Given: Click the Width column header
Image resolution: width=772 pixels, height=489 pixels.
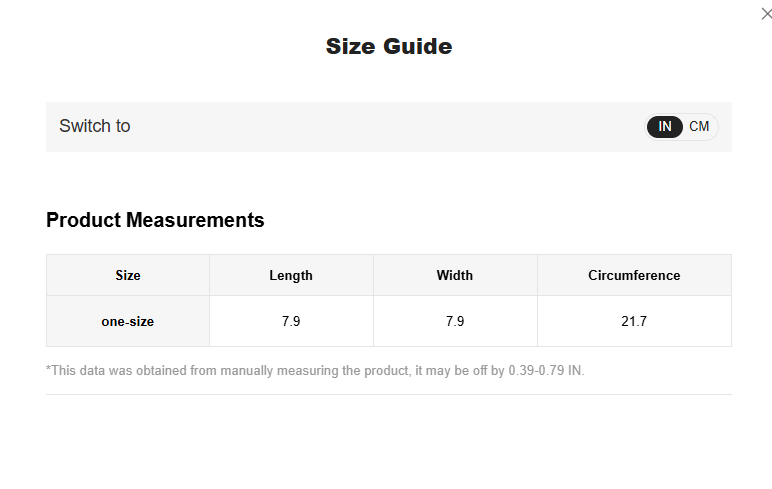Looking at the screenshot, I should [x=455, y=275].
